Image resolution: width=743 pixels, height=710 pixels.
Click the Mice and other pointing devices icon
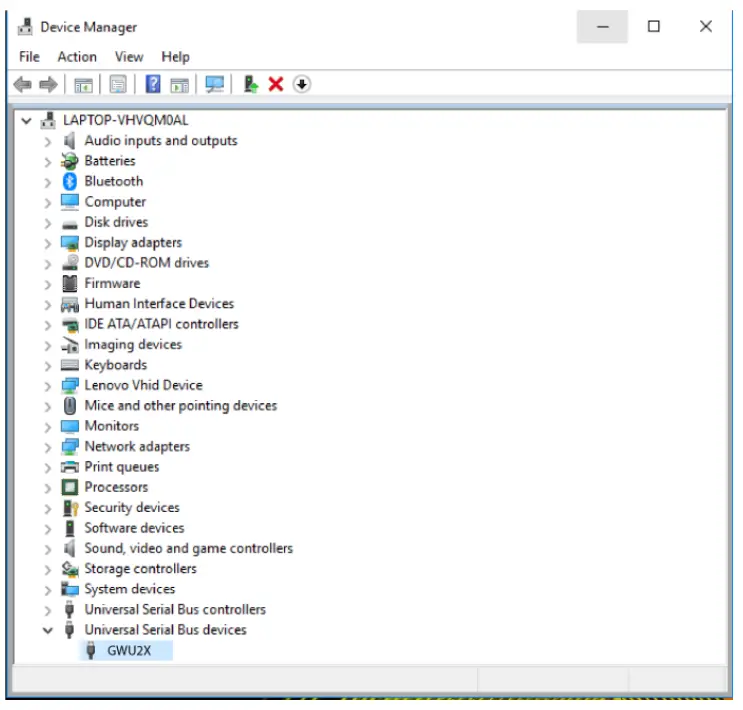pyautogui.click(x=70, y=406)
